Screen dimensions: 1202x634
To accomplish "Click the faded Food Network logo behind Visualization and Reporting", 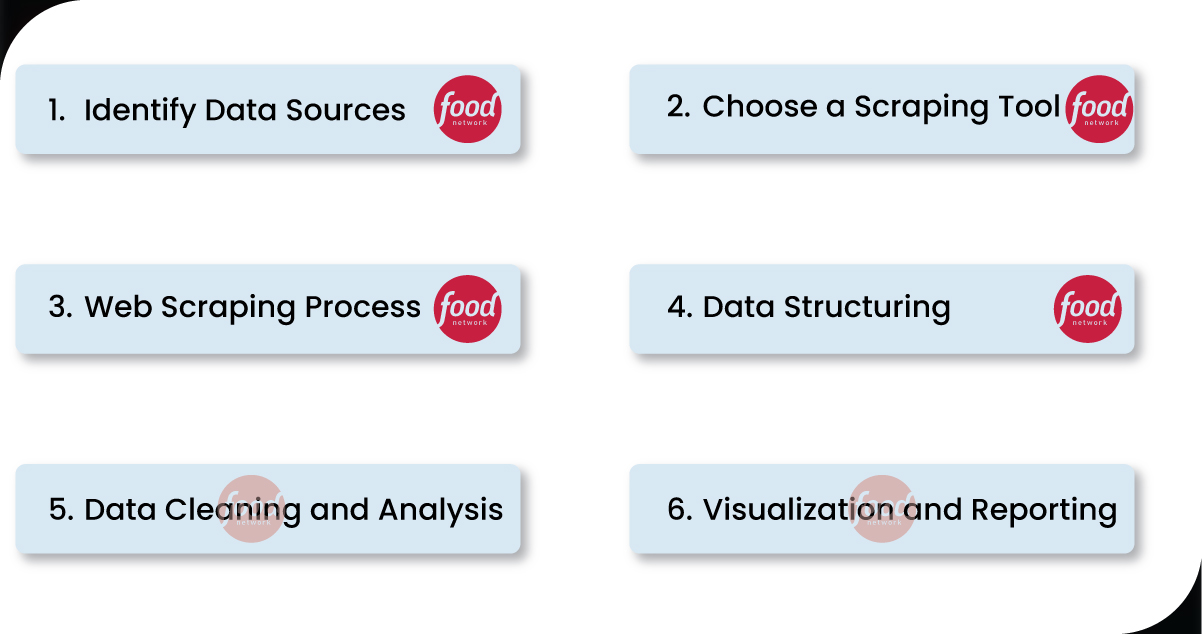I will point(882,509).
